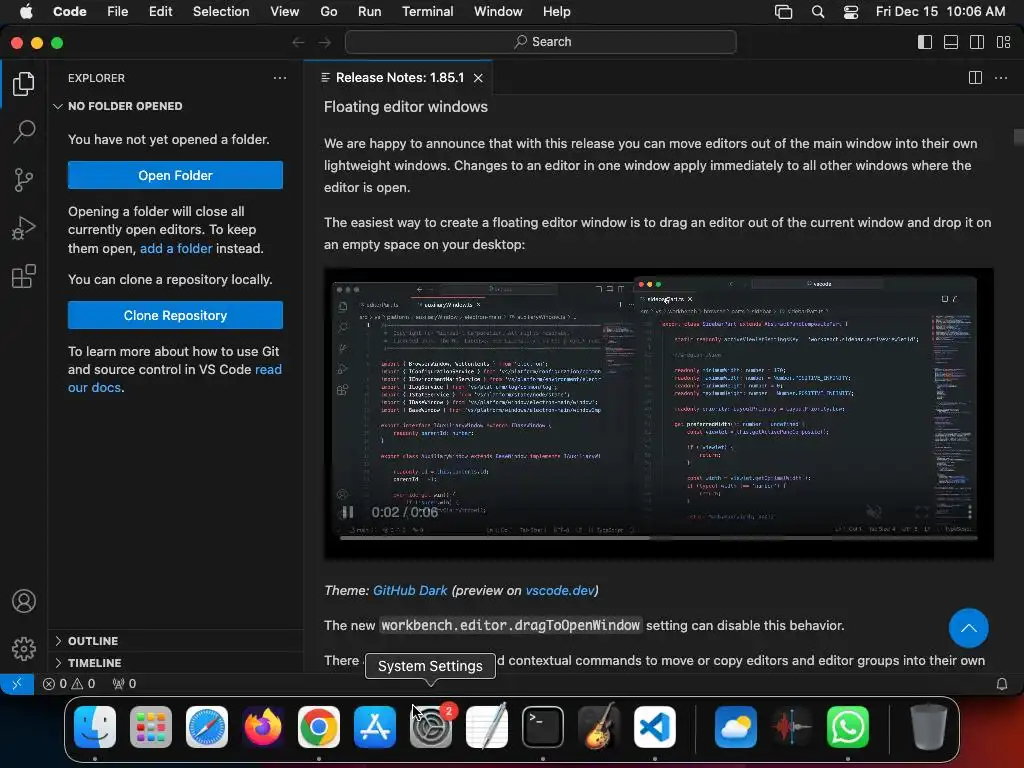Open the Accounts menu icon
Viewport: 1024px width, 768px height.
(24, 601)
